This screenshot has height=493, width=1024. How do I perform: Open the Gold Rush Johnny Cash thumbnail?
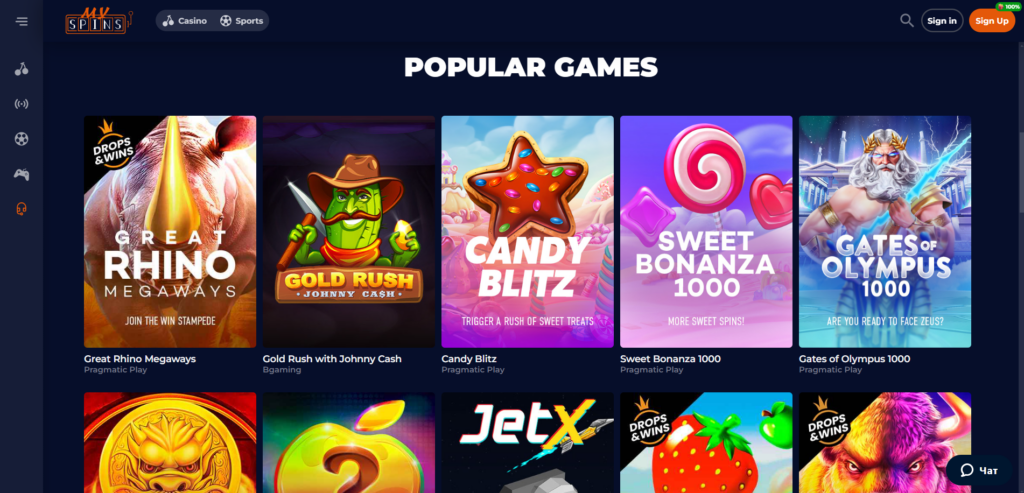(x=349, y=232)
